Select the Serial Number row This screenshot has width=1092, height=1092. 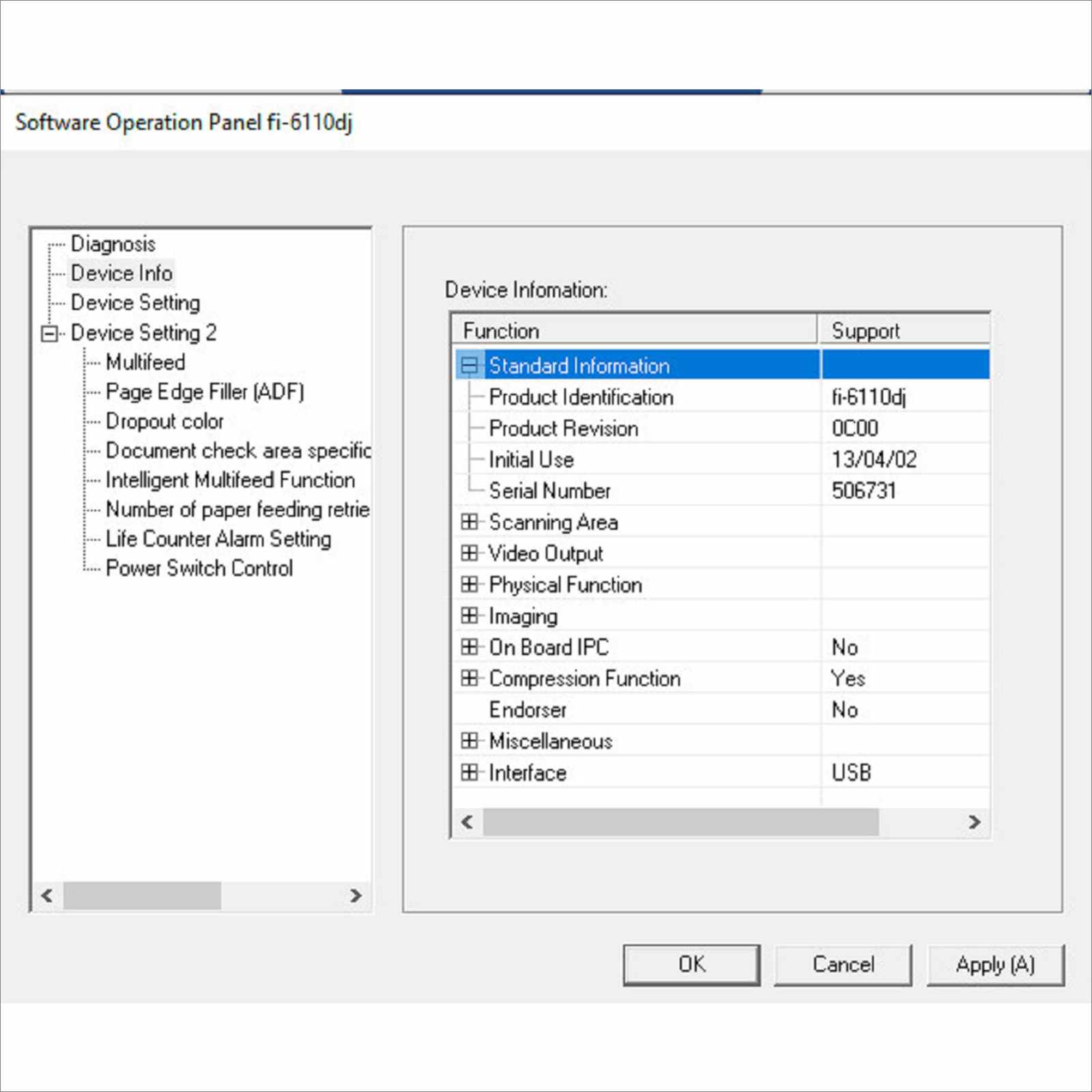point(722,490)
